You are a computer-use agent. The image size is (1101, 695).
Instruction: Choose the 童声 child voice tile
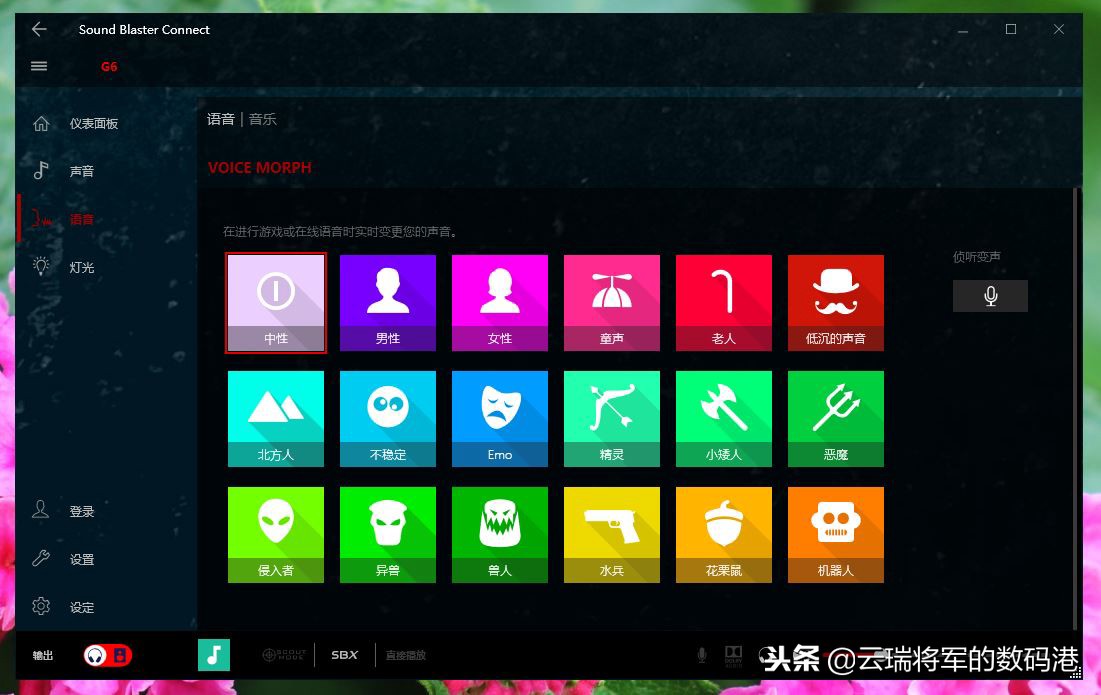coord(612,303)
